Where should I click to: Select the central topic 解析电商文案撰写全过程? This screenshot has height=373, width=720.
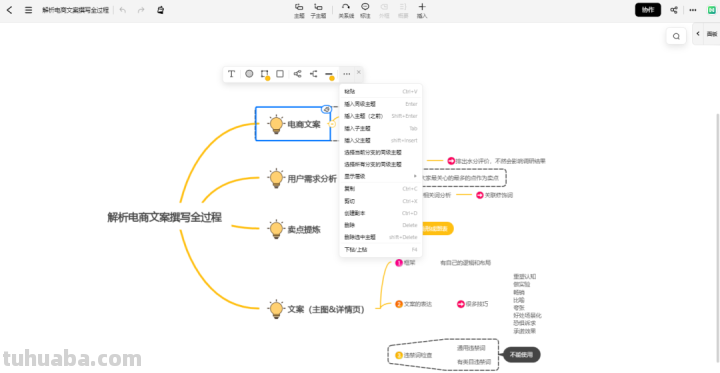[164, 217]
